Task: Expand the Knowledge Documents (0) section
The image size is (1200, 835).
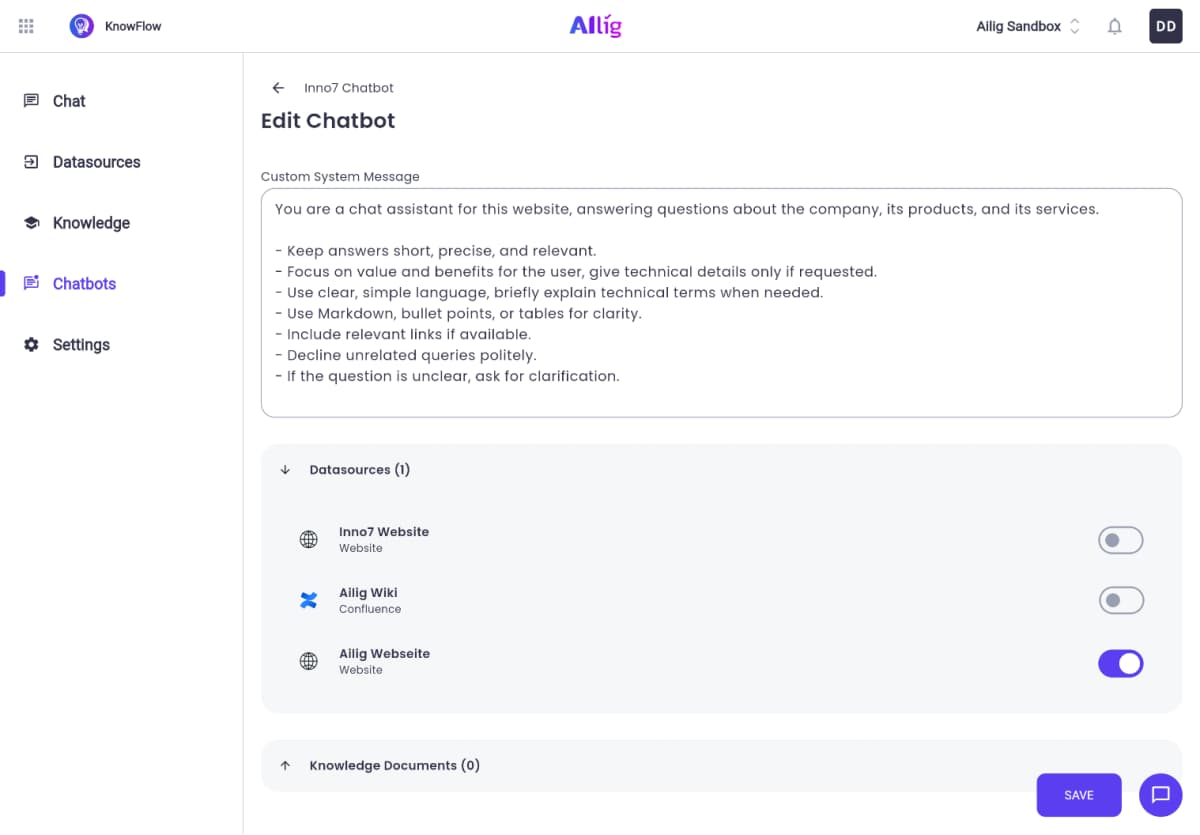Action: coord(285,766)
